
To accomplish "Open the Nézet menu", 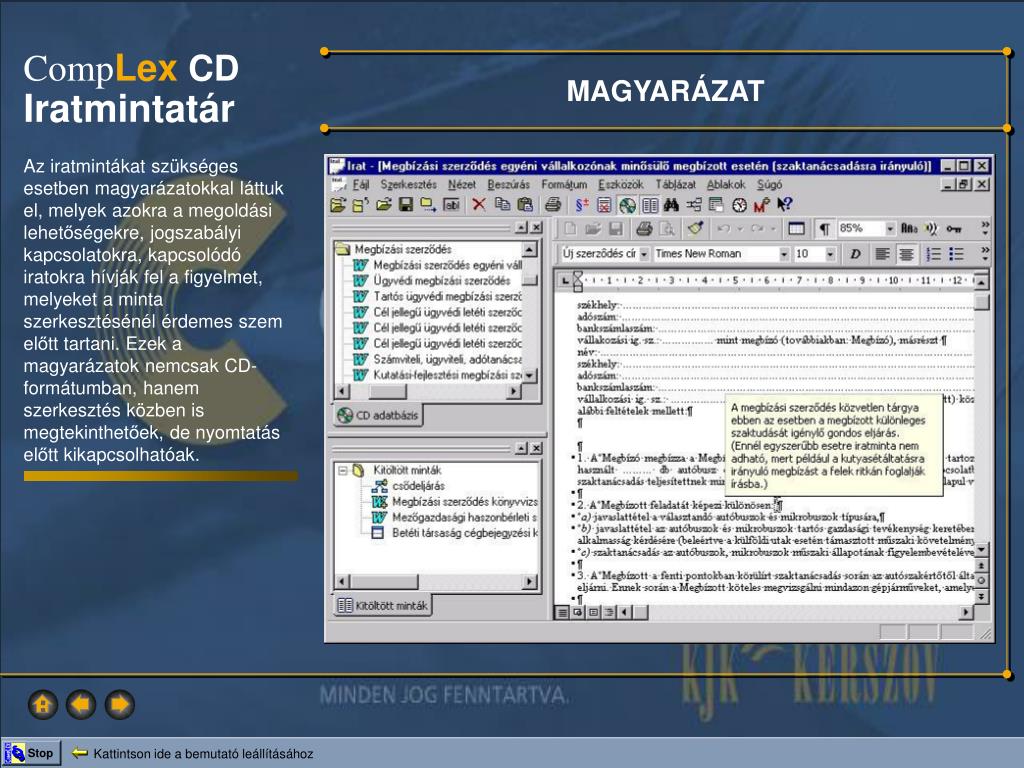I will tap(462, 185).
